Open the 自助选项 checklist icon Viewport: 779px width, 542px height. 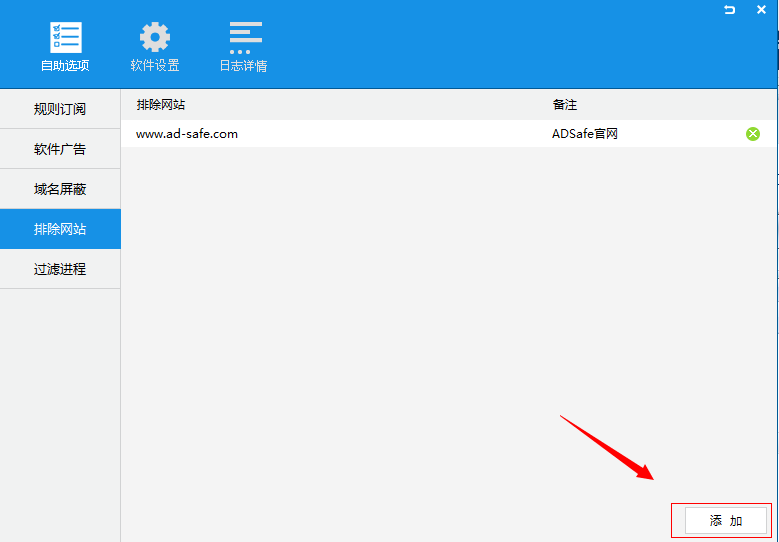(x=66, y=37)
